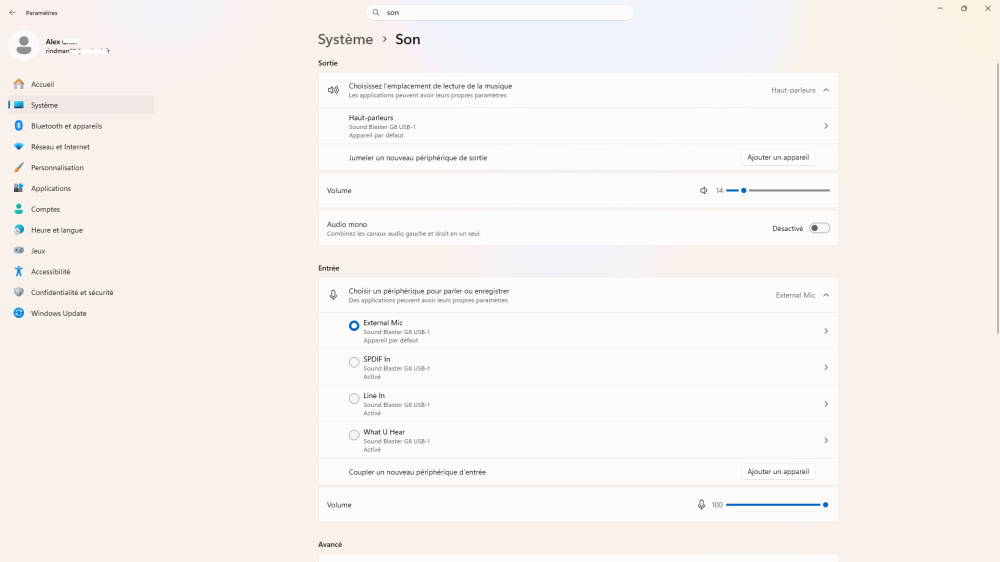Click the Jeux controller icon
Screen dimensions: 1000x562
[x=18, y=251]
